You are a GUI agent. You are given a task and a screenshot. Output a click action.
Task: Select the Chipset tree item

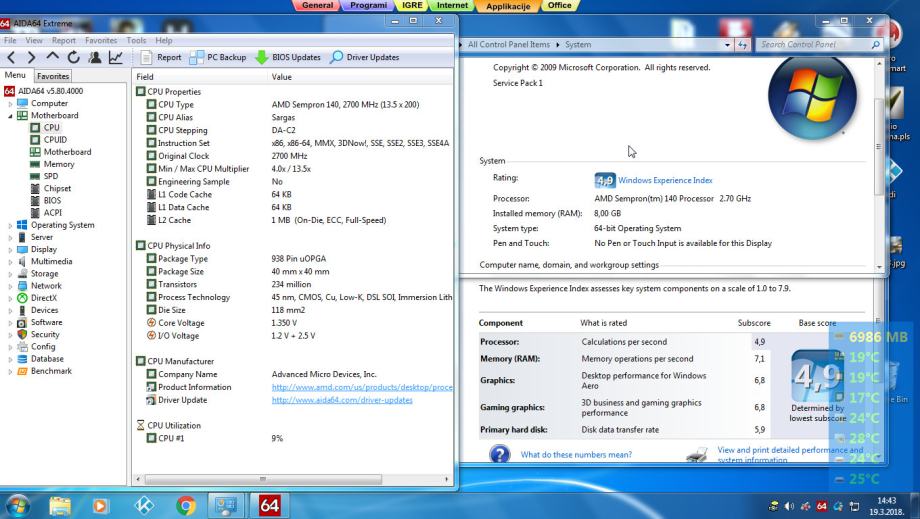pos(56,188)
